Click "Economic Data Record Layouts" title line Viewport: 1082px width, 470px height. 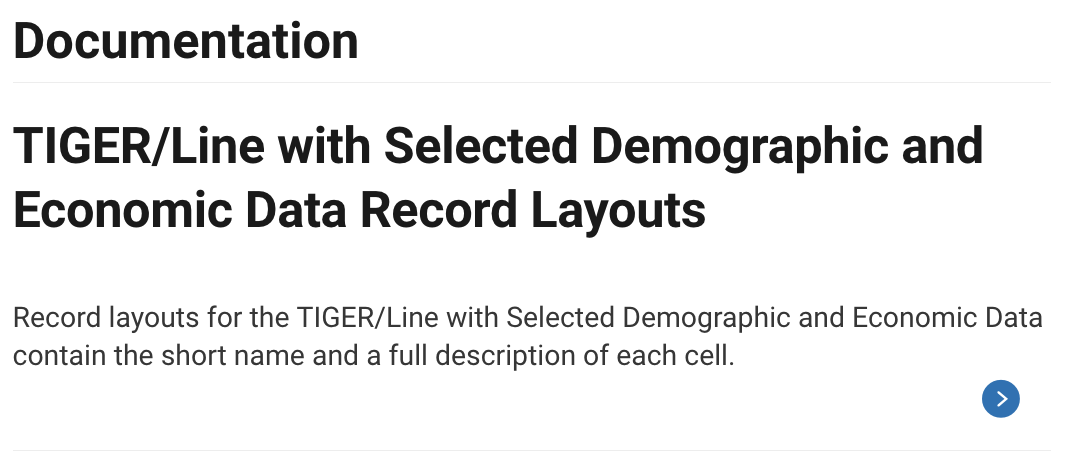359,211
